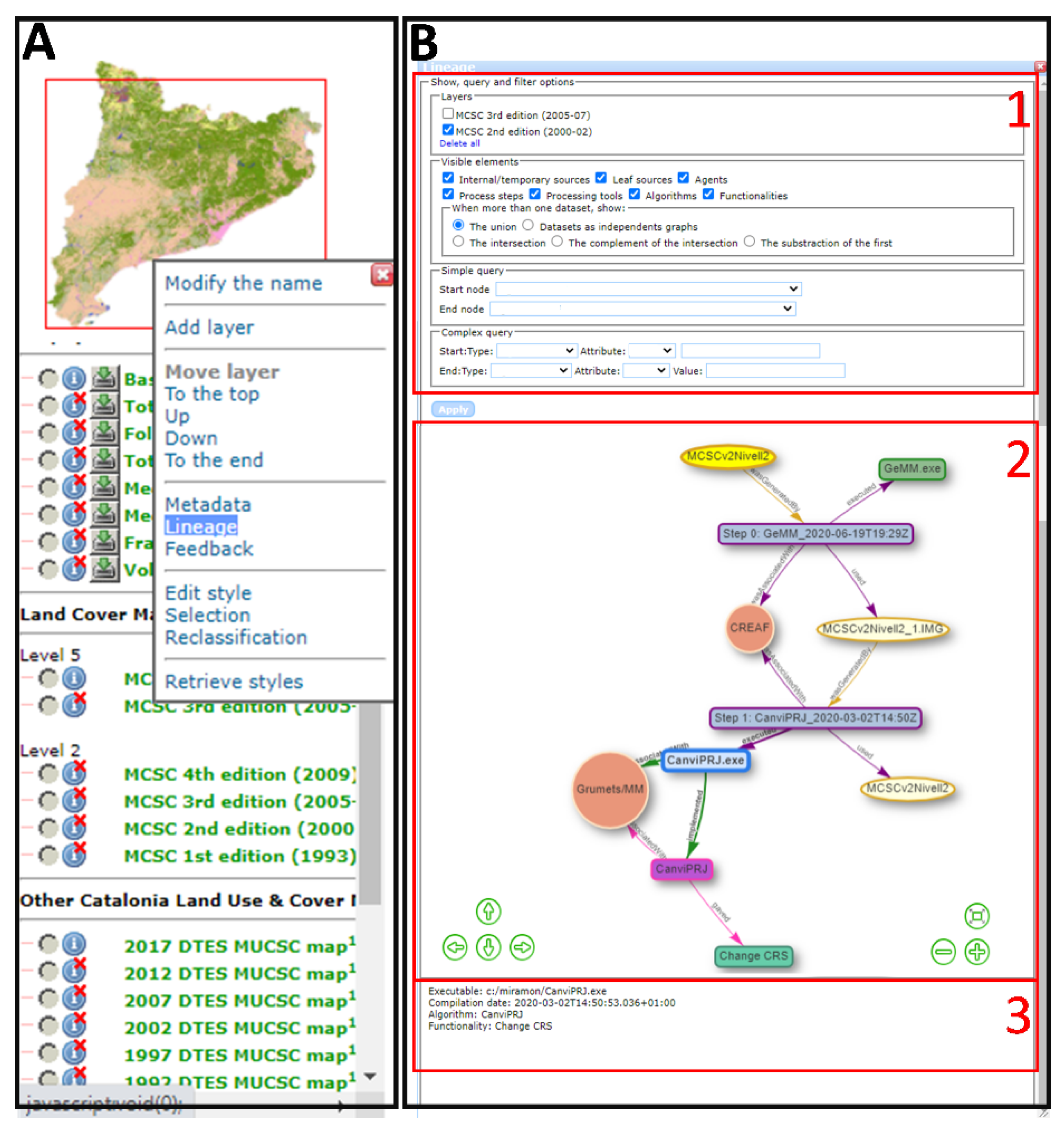
Task: Expand the Start:Type combo box
Action: (x=536, y=350)
